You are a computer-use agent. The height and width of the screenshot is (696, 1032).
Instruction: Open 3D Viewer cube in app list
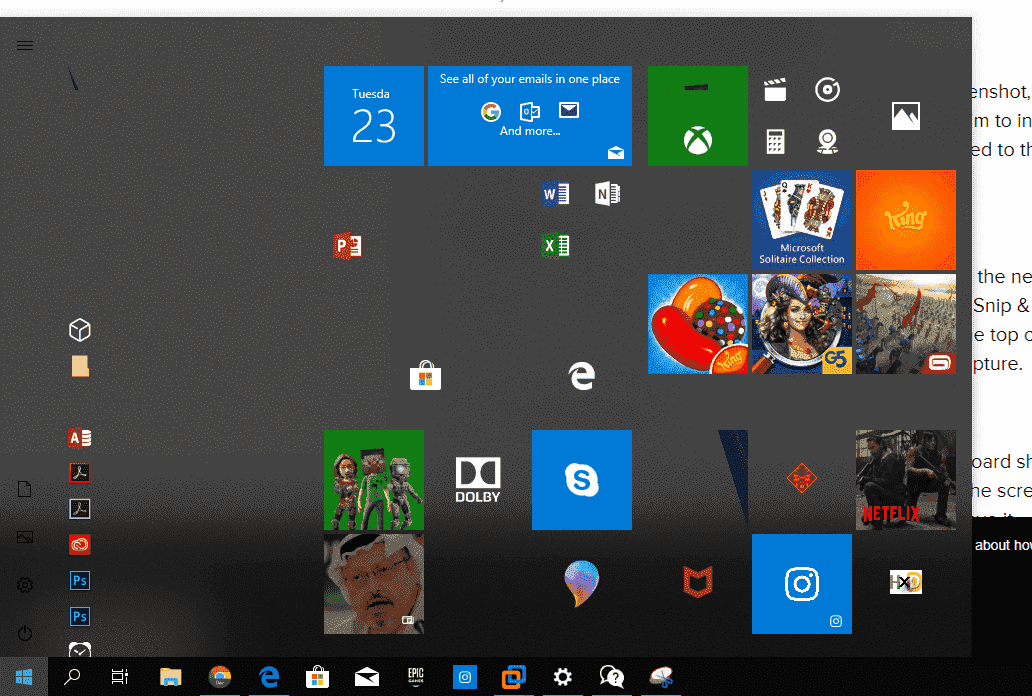80,330
